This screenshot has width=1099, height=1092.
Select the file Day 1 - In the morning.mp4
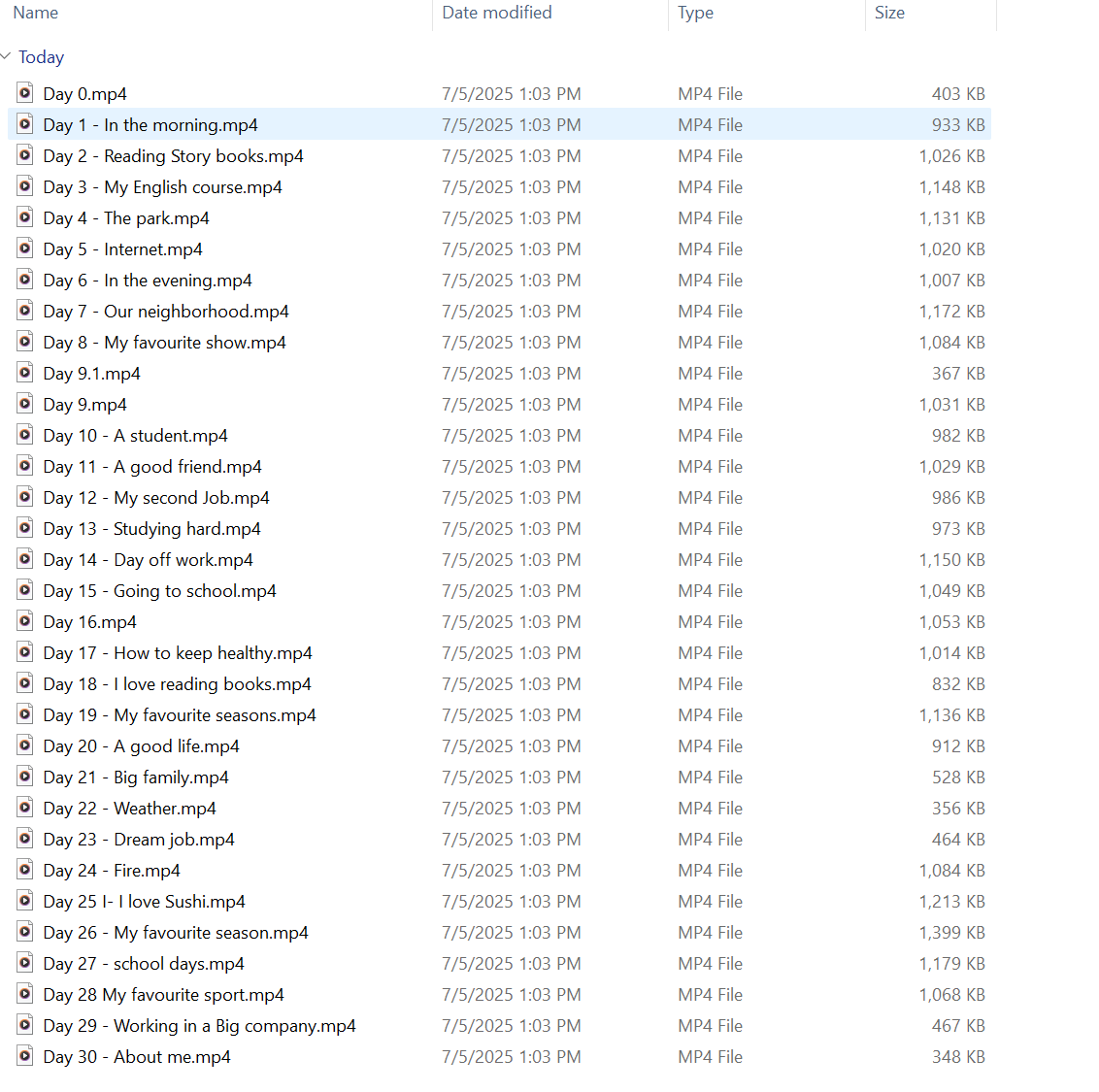(150, 125)
